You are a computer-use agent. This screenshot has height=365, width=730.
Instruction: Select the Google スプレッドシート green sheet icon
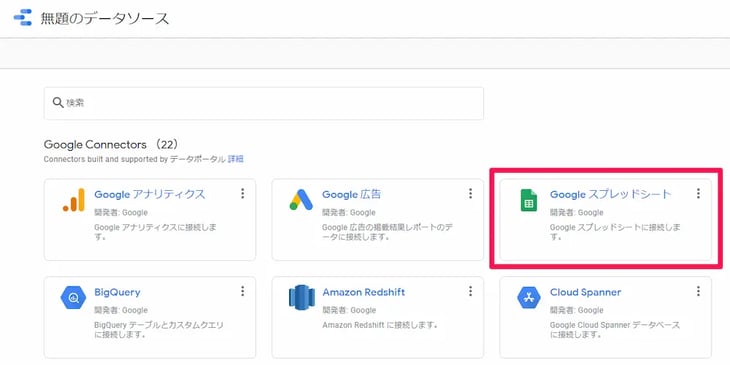tap(529, 200)
